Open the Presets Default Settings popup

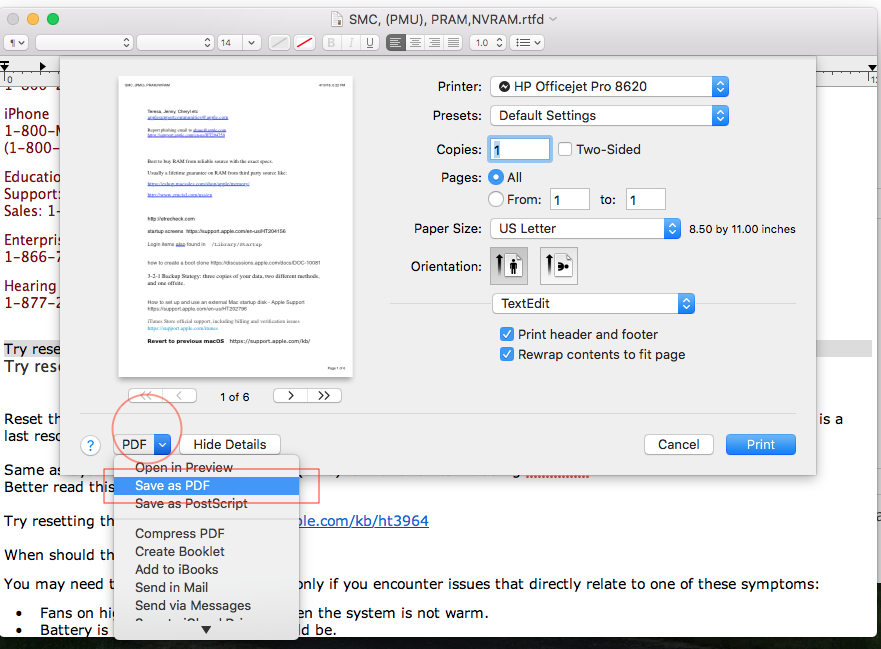pos(610,116)
